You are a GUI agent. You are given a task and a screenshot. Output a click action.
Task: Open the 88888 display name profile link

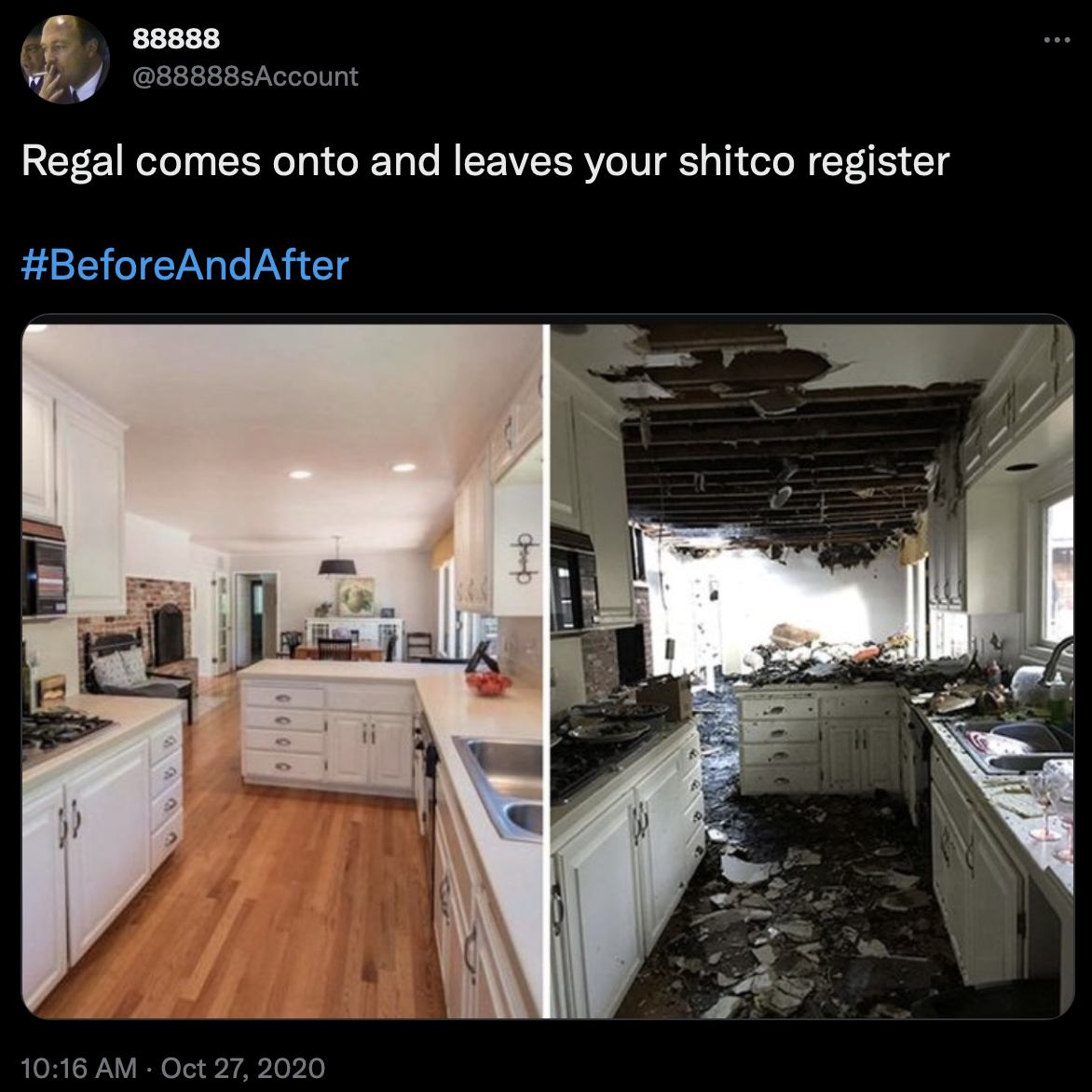176,39
